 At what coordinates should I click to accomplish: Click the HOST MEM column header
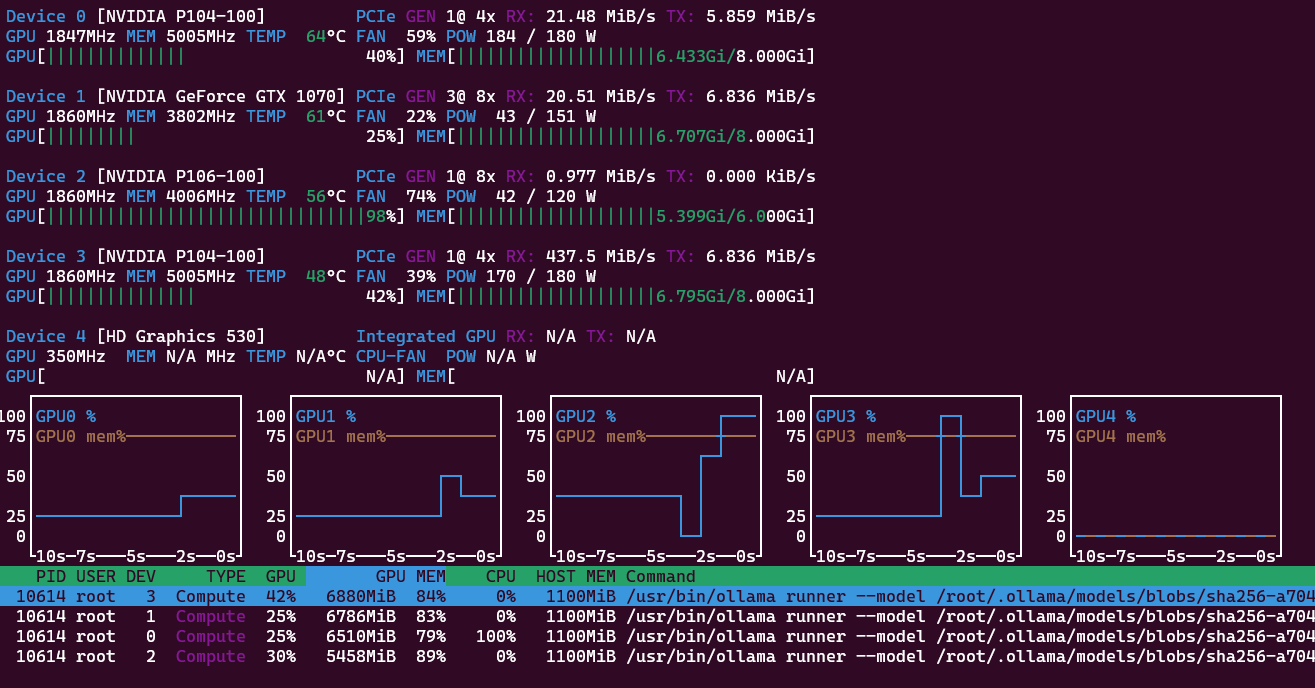coord(575,576)
